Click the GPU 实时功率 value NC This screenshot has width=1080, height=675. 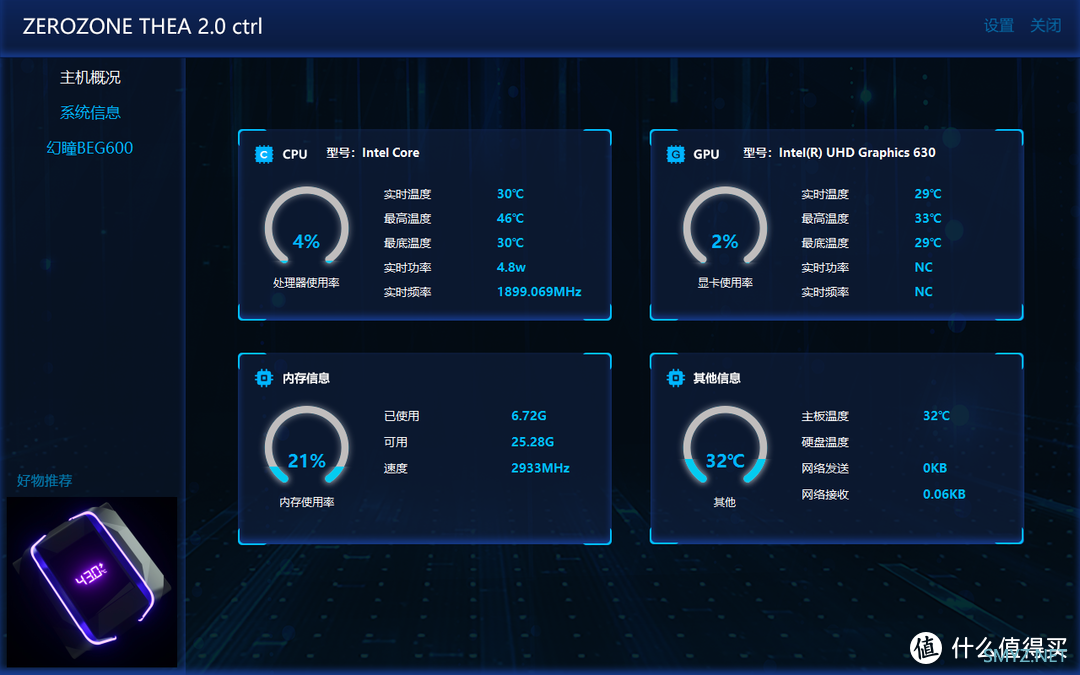[x=924, y=267]
